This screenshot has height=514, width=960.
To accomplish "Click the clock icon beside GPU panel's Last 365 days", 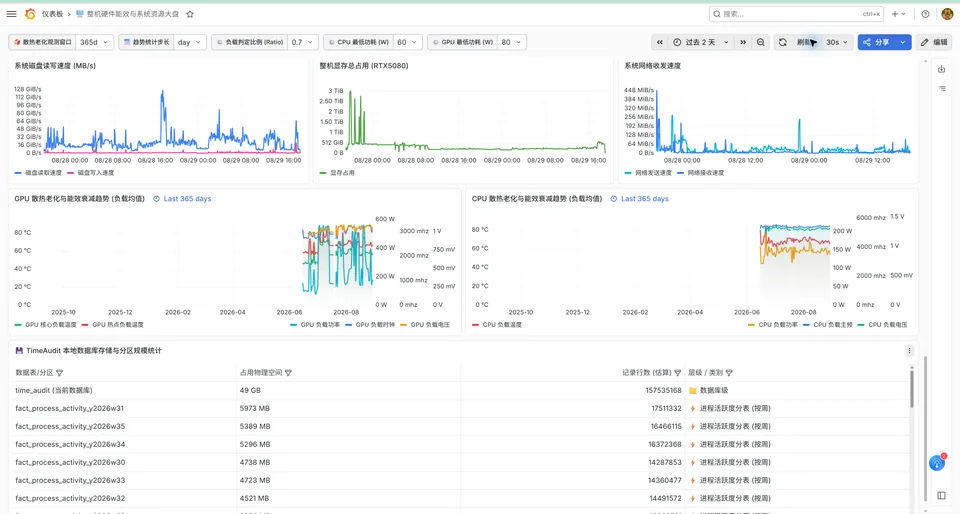I will click(x=156, y=199).
